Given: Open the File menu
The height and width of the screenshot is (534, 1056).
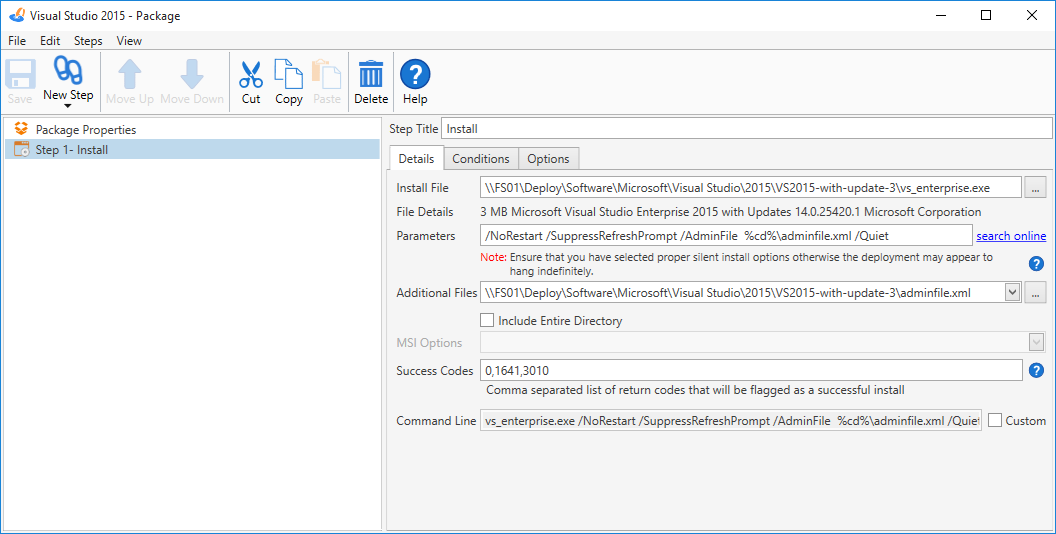Looking at the screenshot, I should (17, 41).
